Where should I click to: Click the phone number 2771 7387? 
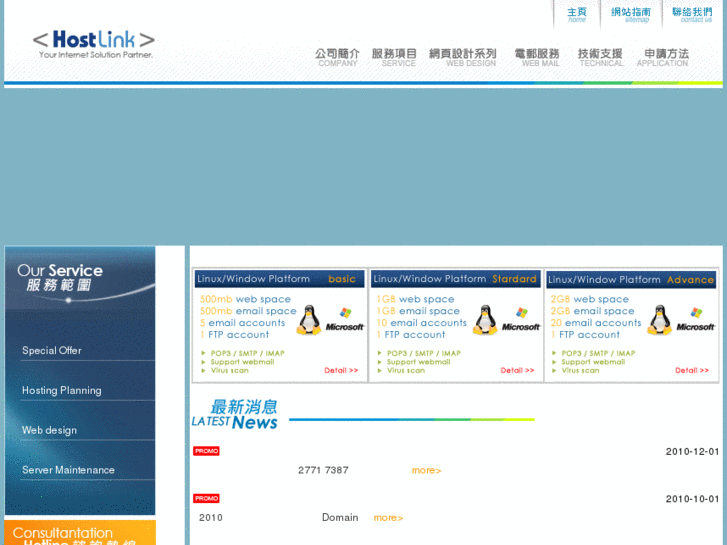click(x=323, y=470)
